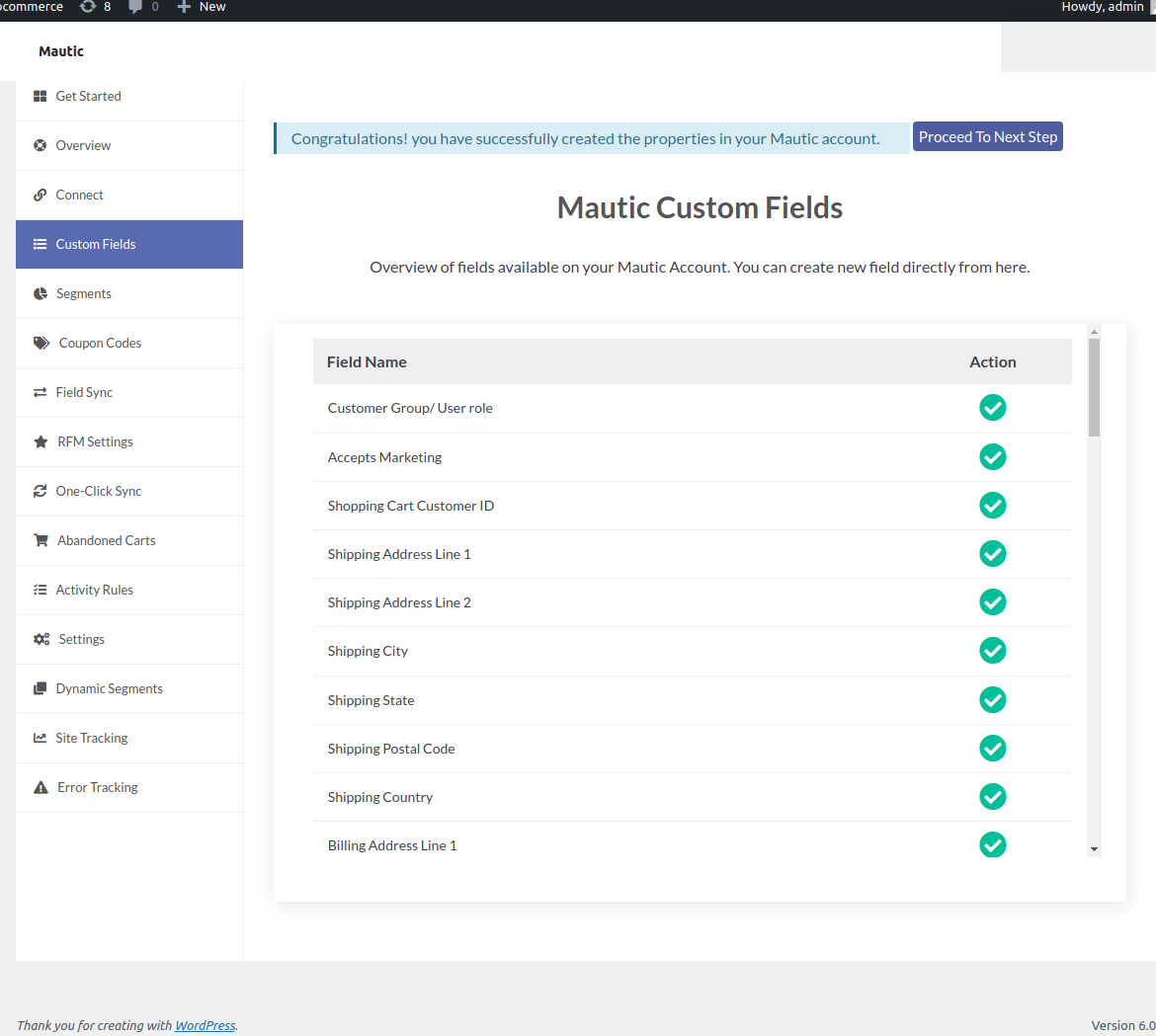Click green checkmark for Shipping Address Line 2
Viewport: 1156px width, 1036px height.
click(992, 602)
